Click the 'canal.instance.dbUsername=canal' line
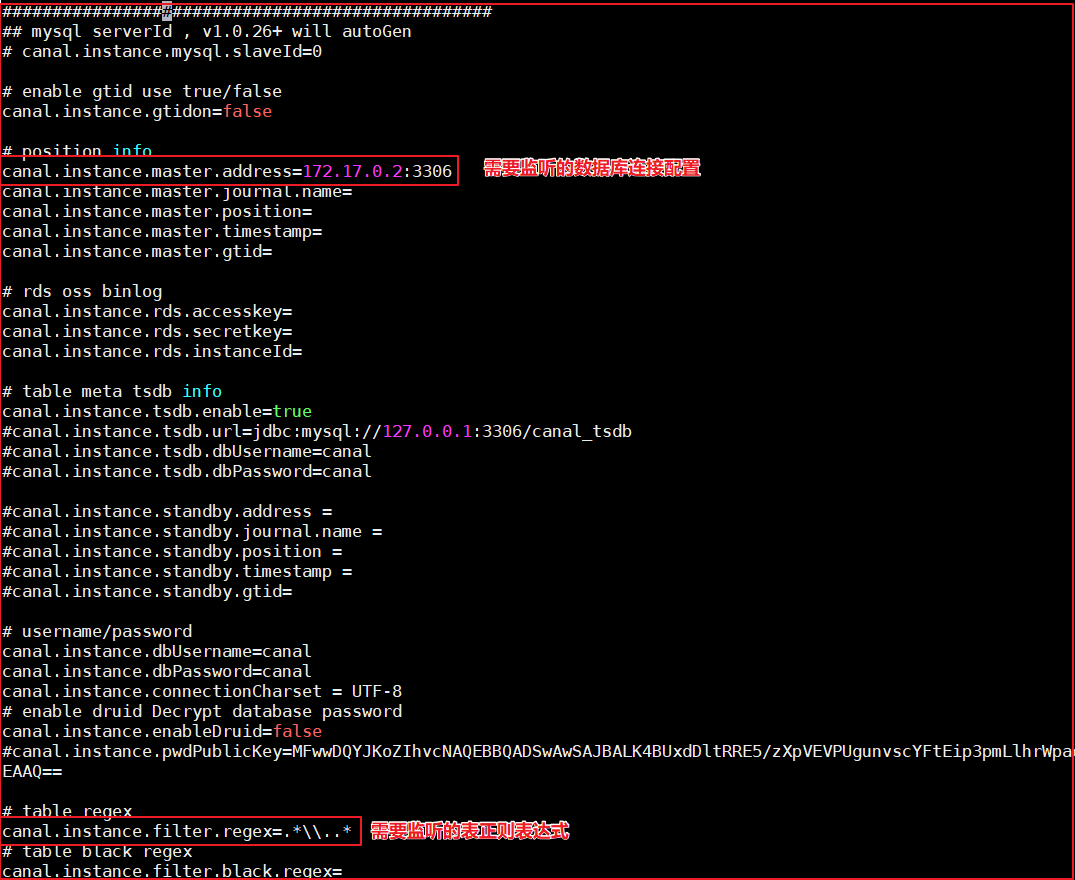This screenshot has width=1075, height=880. click(x=157, y=651)
